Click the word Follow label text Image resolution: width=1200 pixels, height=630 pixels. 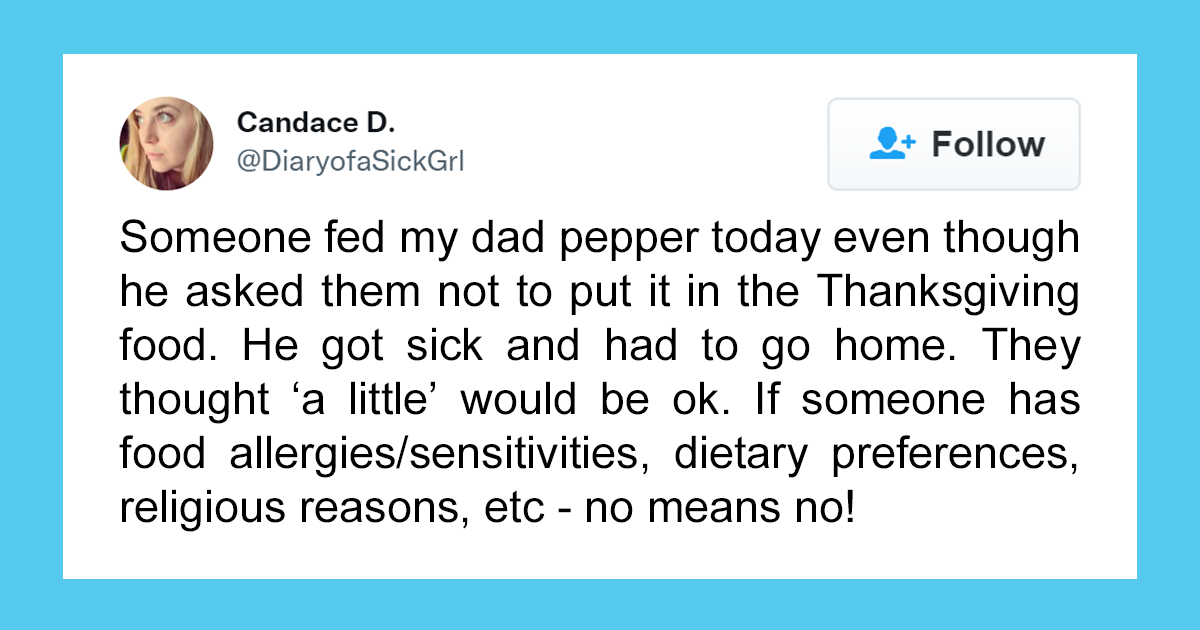(988, 144)
